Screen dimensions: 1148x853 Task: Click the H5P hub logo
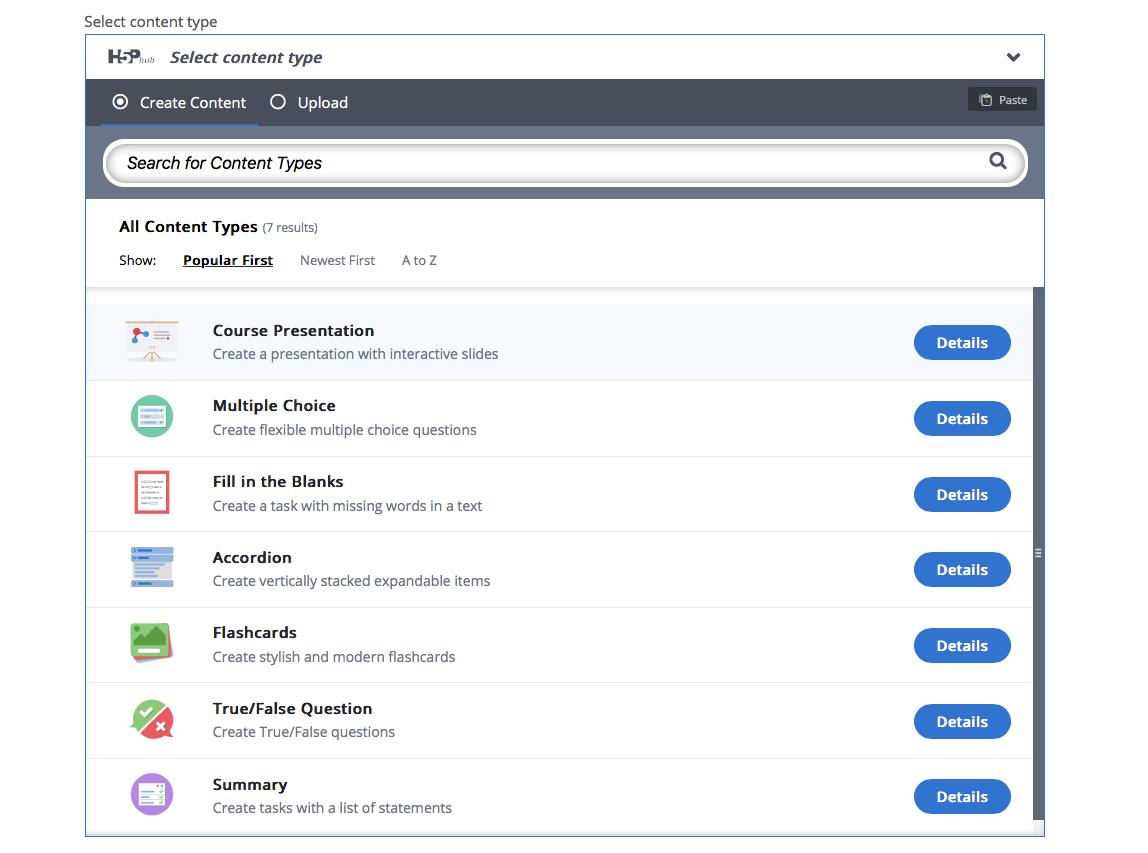point(131,57)
